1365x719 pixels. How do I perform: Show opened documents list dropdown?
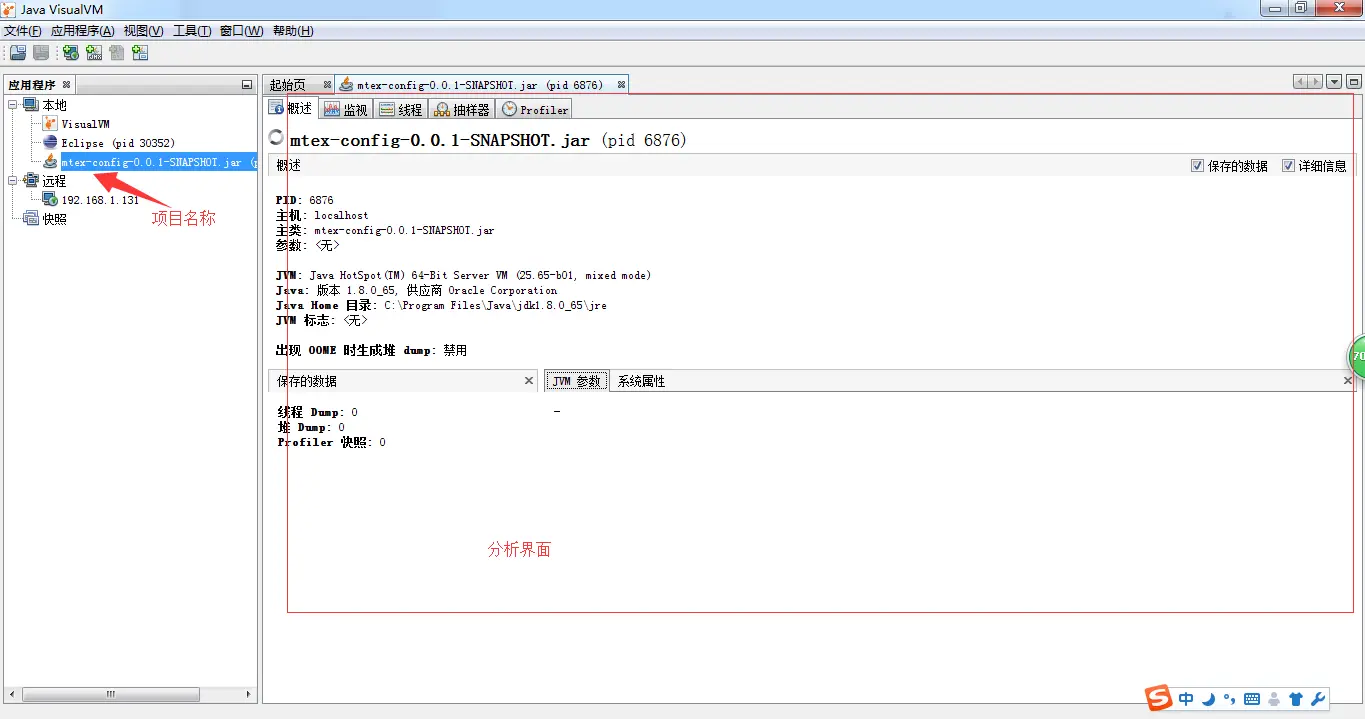point(1334,82)
